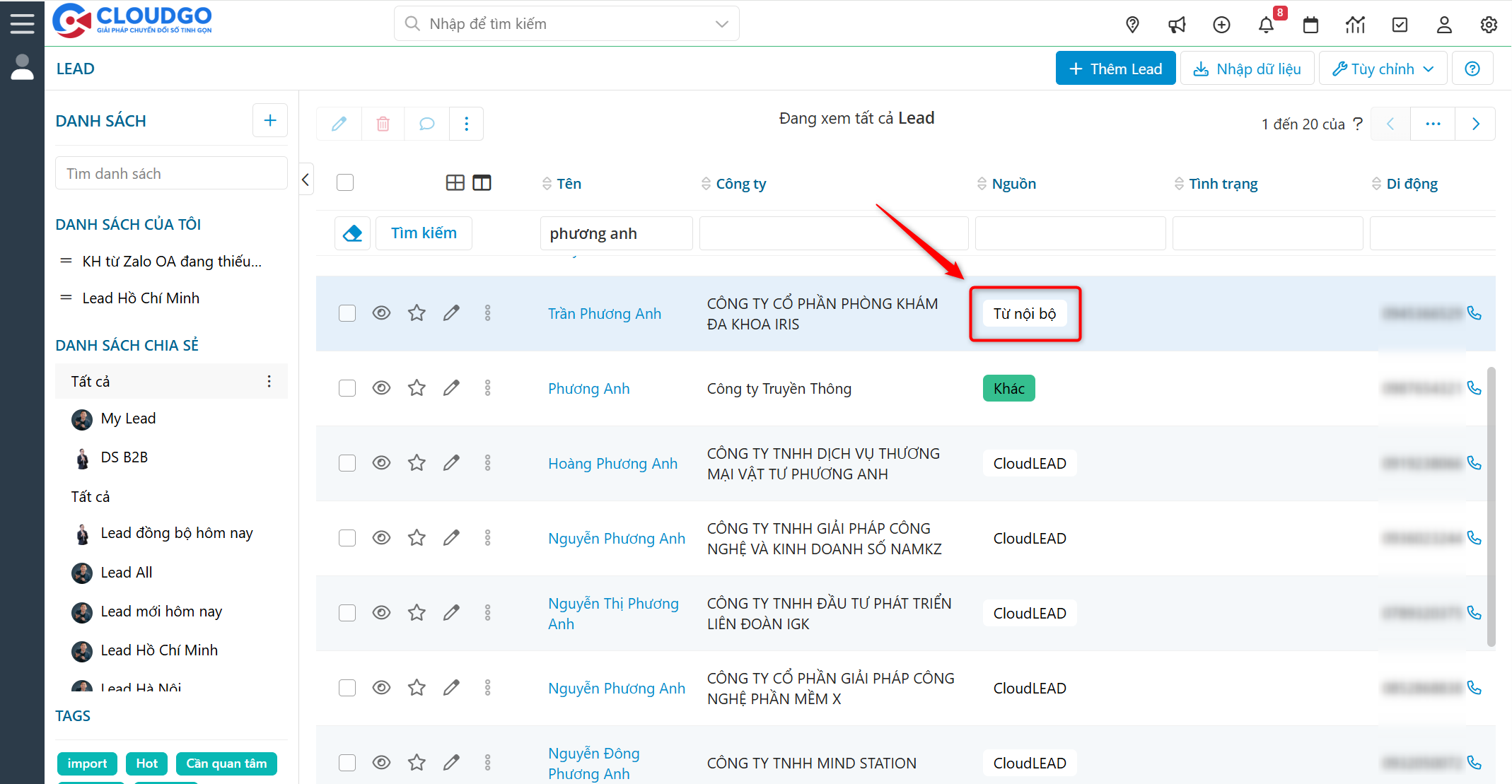Open the notifications bell icon
Screen dimensions: 1512x784
1265,25
